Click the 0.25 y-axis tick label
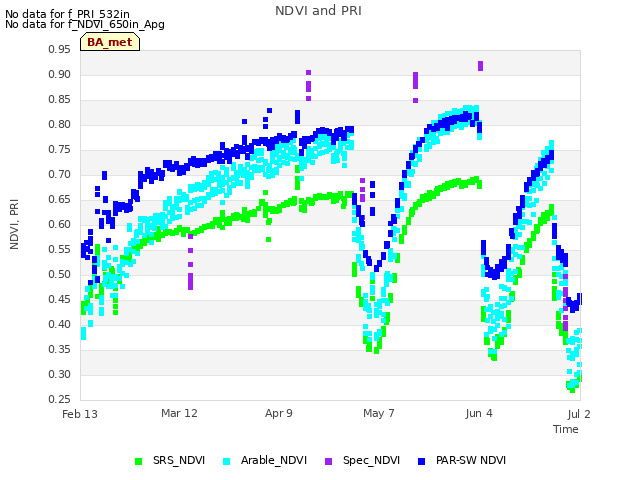The image size is (640, 480). pyautogui.click(x=60, y=399)
